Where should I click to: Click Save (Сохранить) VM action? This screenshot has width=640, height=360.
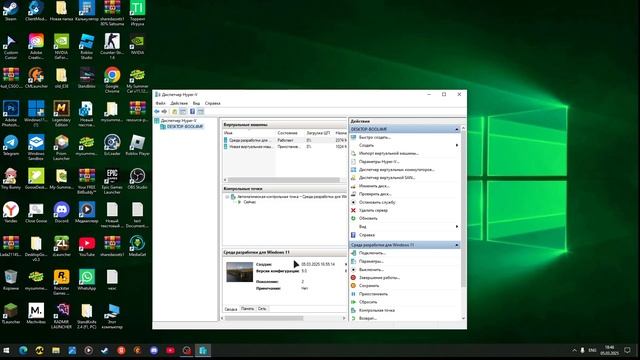[369, 286]
